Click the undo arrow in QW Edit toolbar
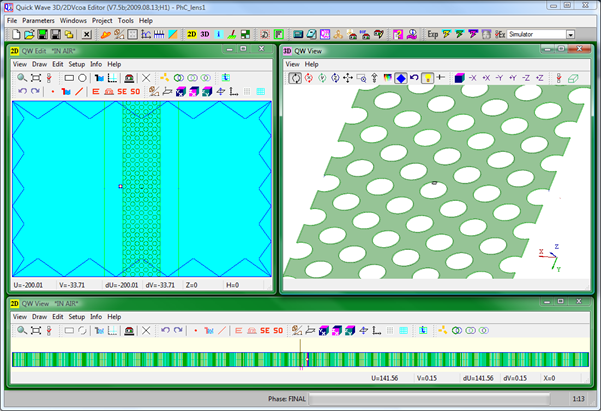 click(20, 91)
